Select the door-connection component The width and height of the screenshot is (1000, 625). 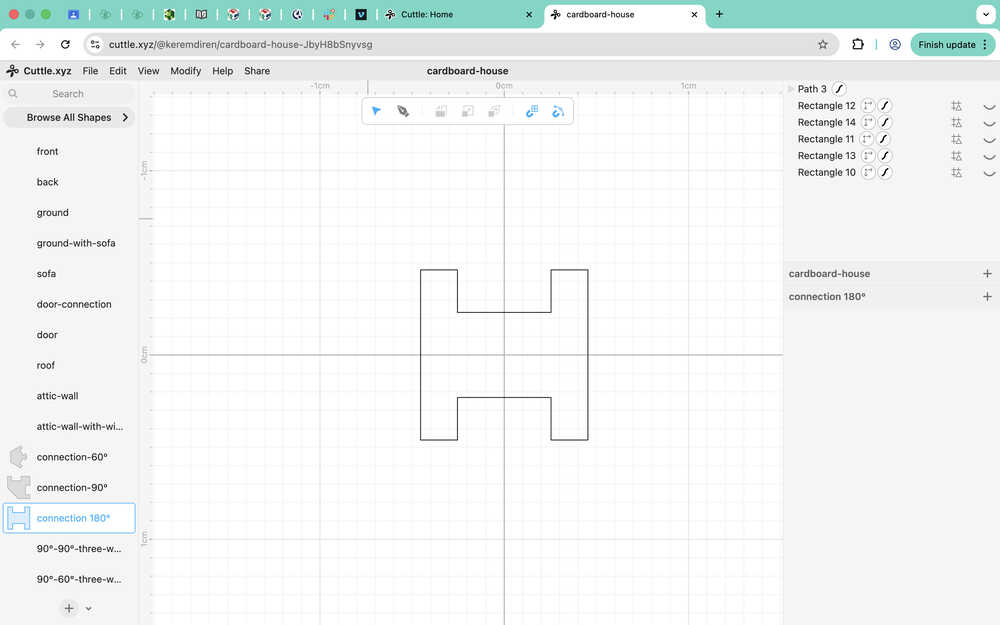coord(74,304)
